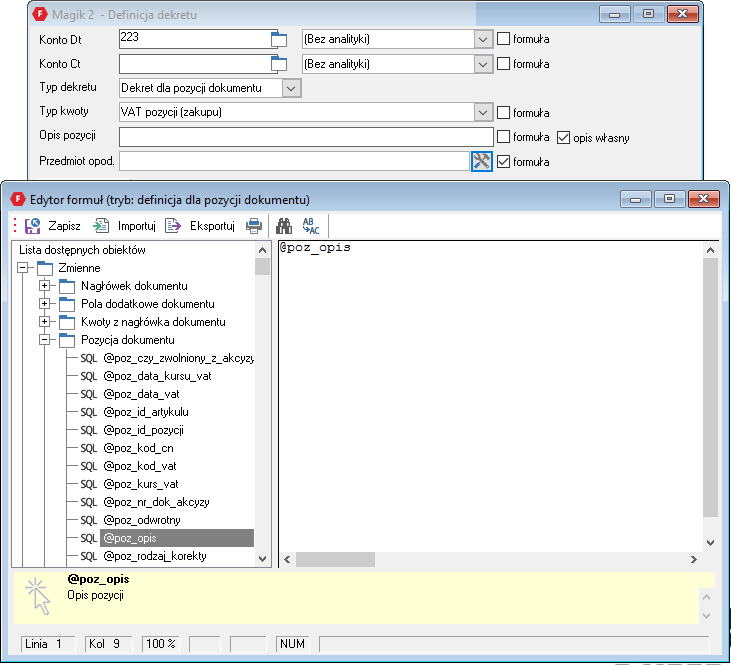The width and height of the screenshot is (731, 665).
Task: Open find with binoculars icon
Action: coord(284,226)
